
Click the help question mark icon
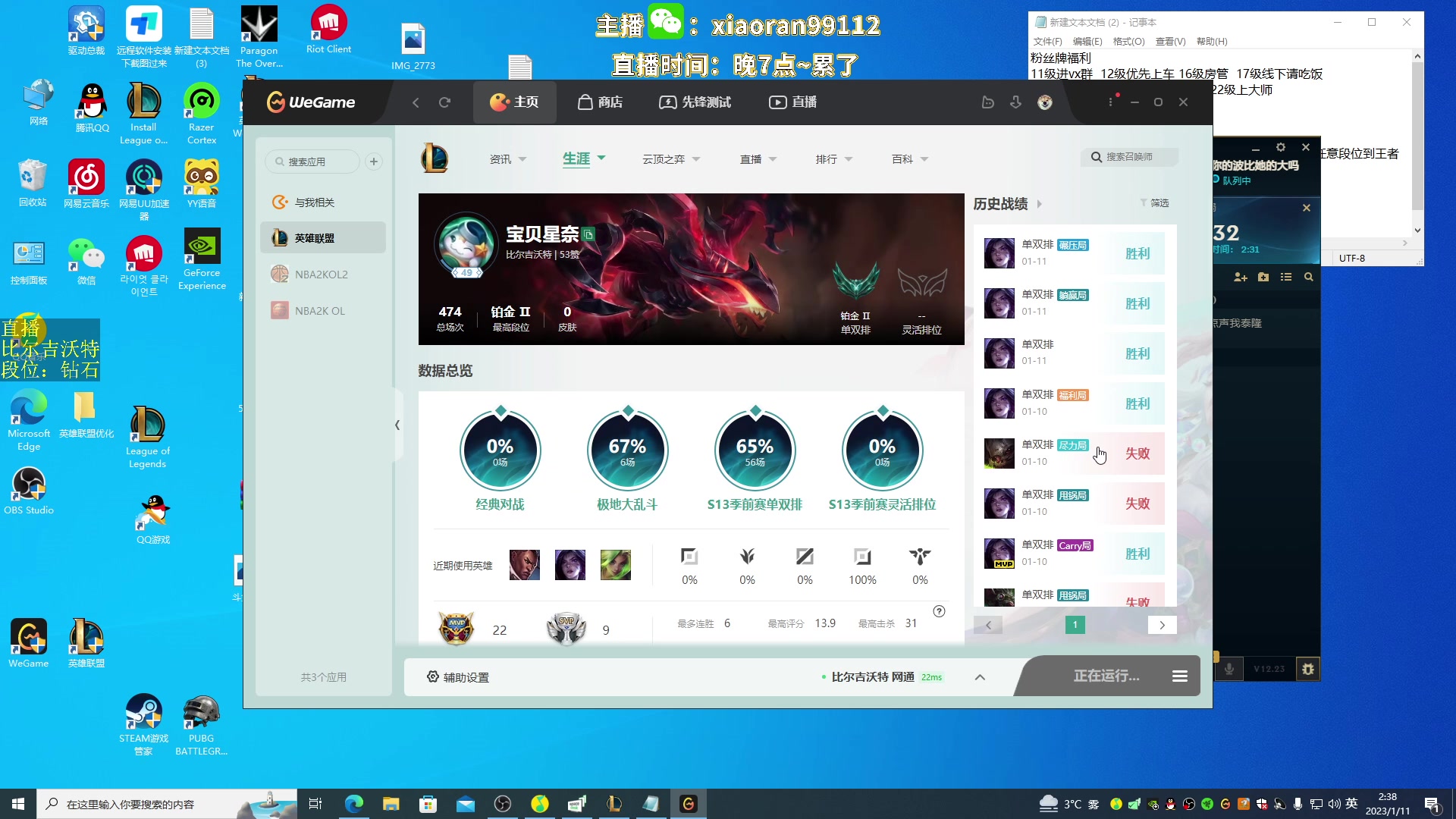coord(939,611)
